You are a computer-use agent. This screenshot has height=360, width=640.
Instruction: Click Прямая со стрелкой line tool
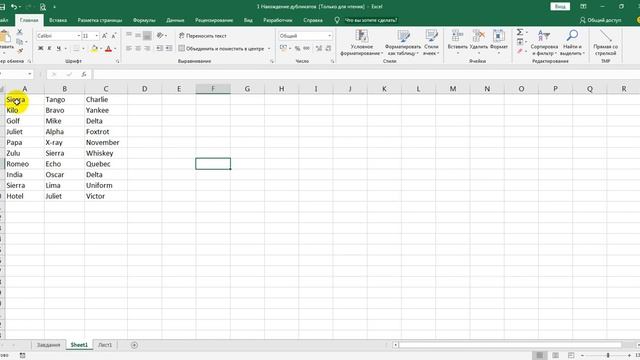(605, 42)
